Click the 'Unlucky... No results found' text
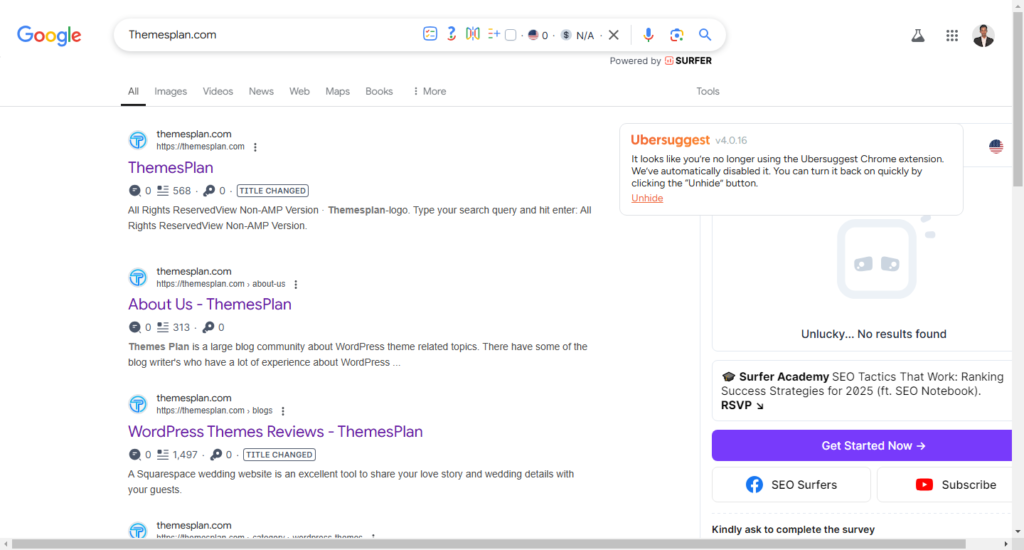Screen dimensions: 1024x550 tap(874, 334)
